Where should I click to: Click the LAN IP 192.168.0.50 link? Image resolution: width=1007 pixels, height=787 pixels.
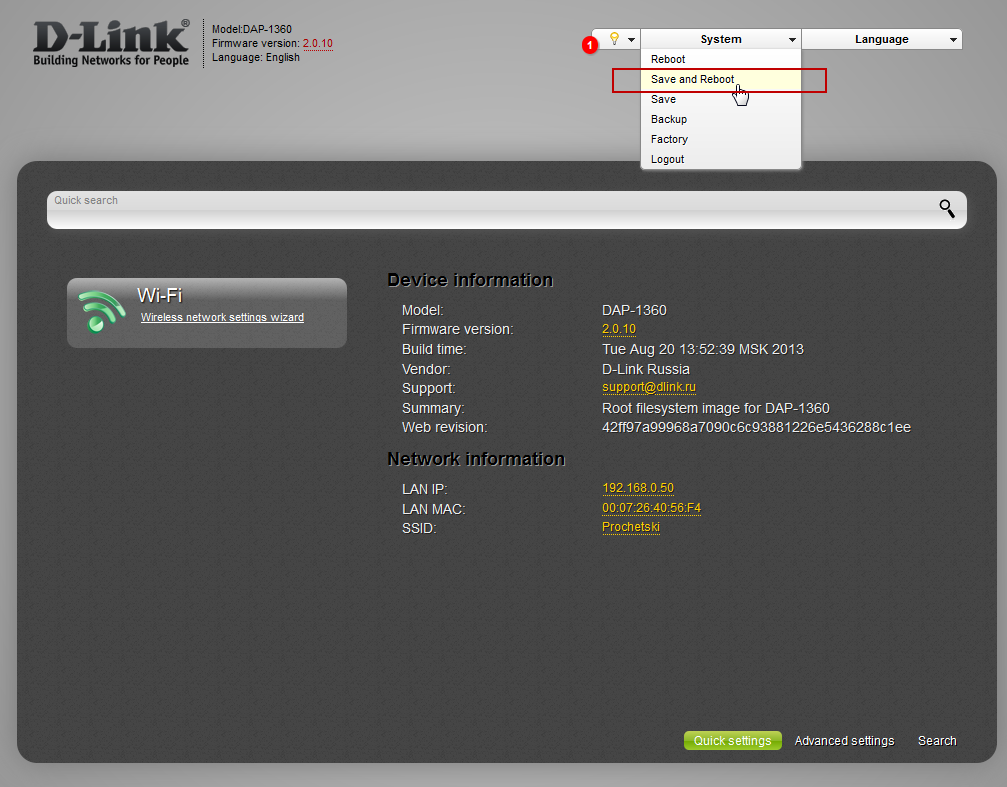click(x=637, y=488)
